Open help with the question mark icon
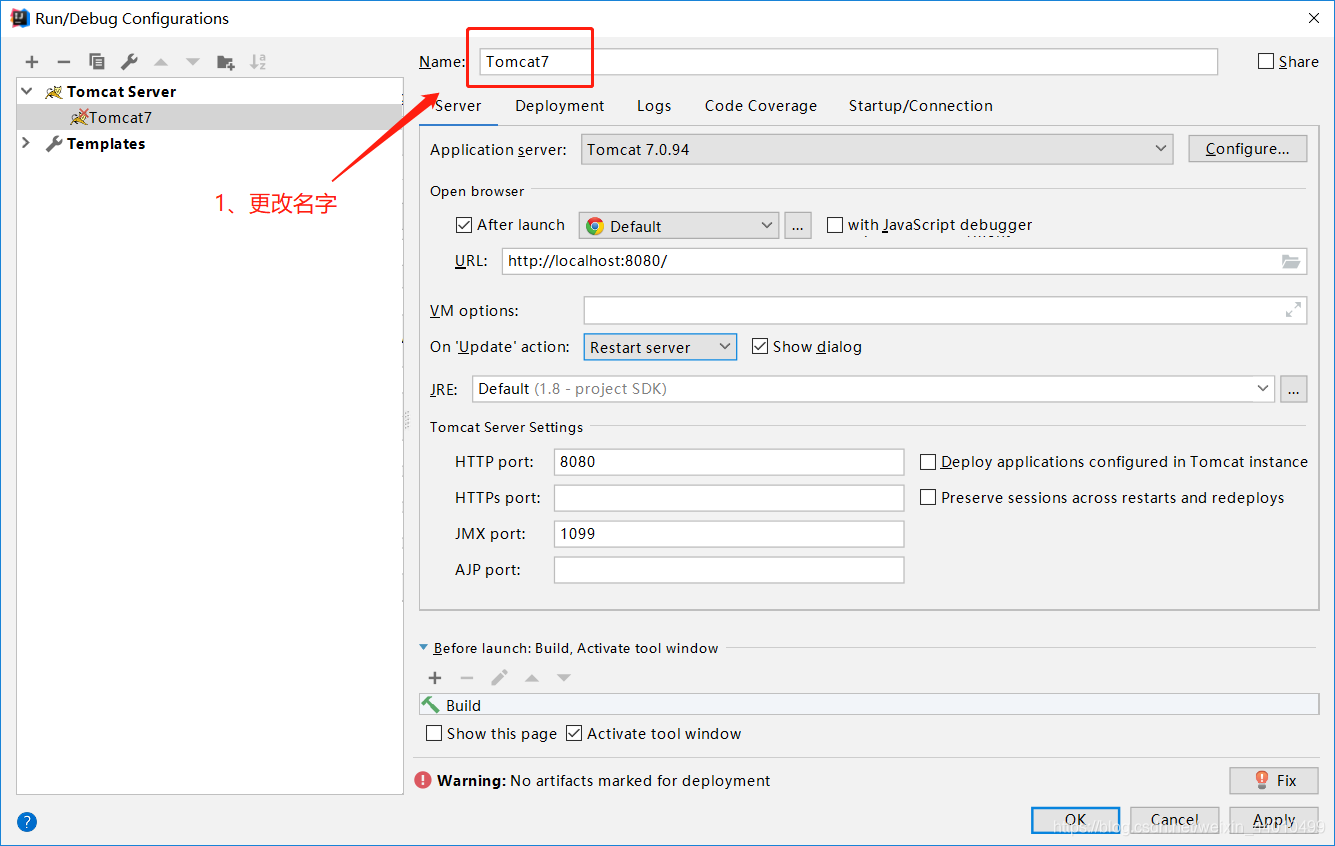This screenshot has width=1335, height=846. [27, 822]
